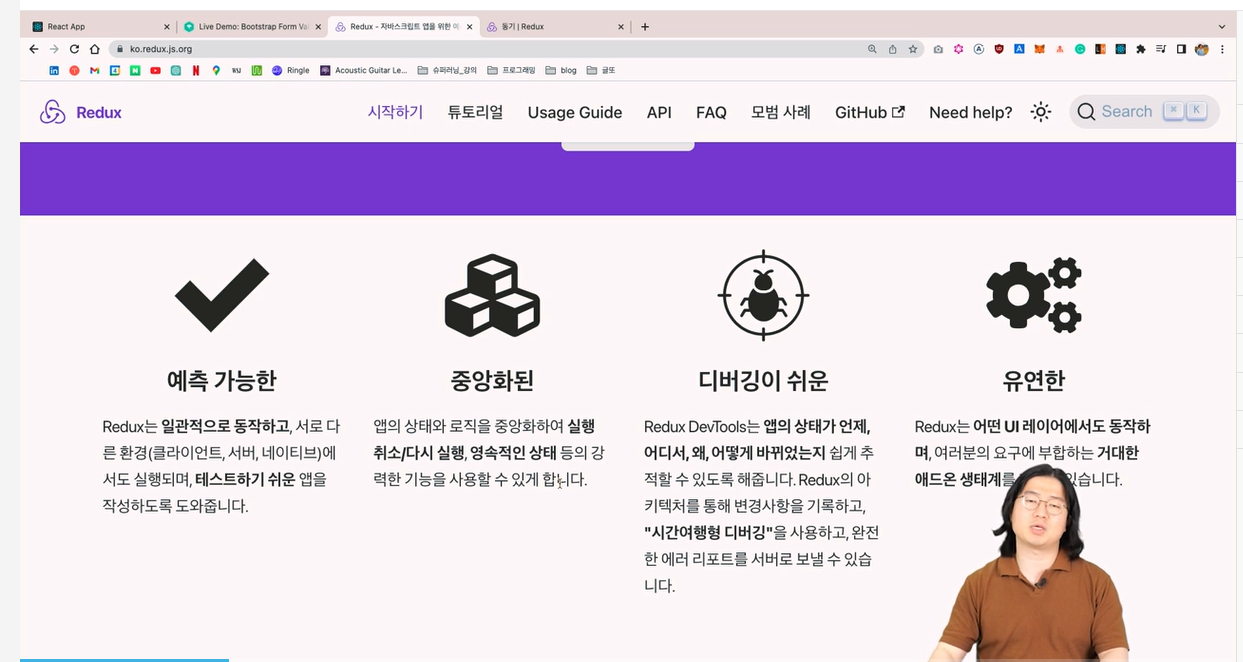Open the 튜토리얼 nav menu
The image size is (1243, 662).
(475, 112)
